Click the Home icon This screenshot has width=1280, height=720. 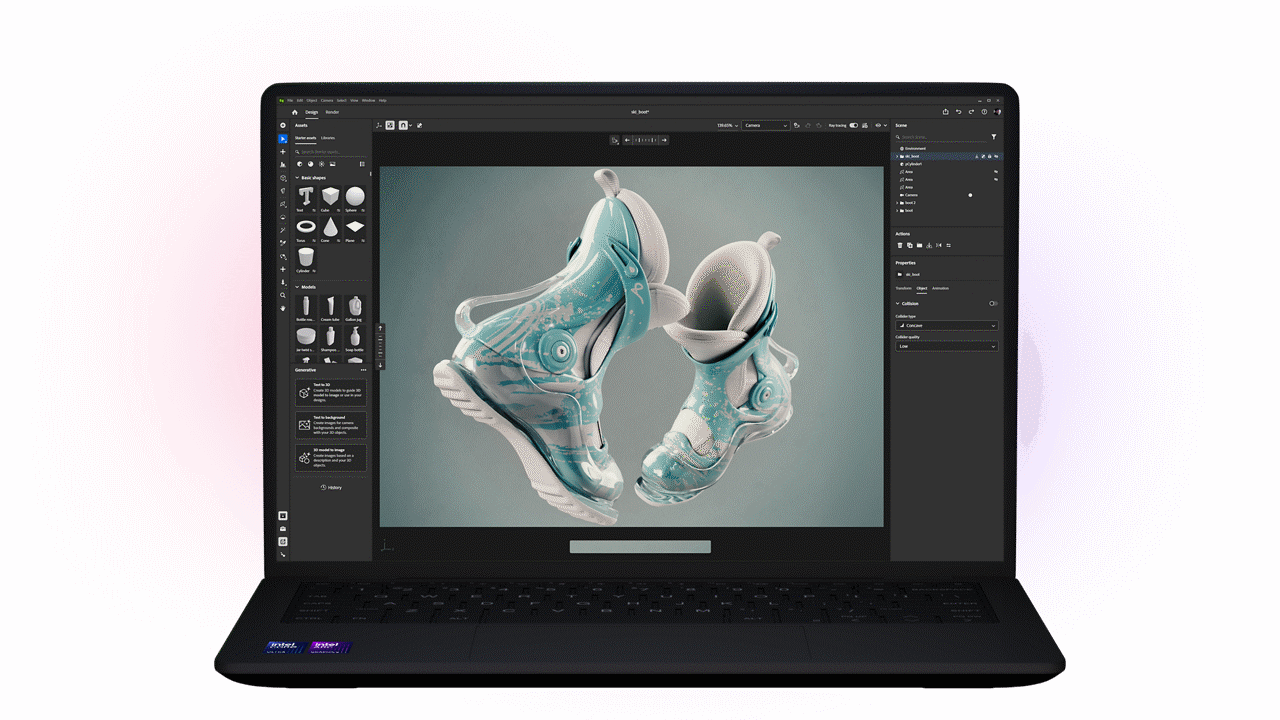(x=295, y=112)
